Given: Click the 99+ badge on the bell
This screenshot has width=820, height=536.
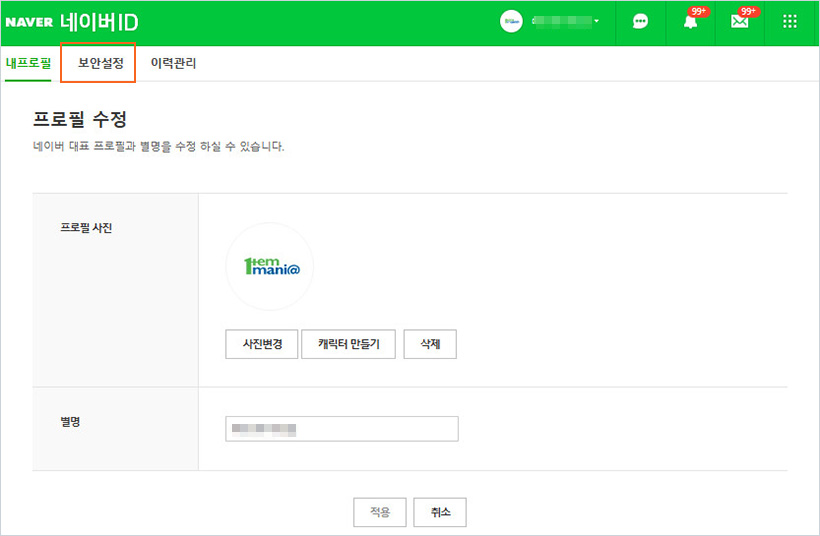Looking at the screenshot, I should pyautogui.click(x=699, y=12).
